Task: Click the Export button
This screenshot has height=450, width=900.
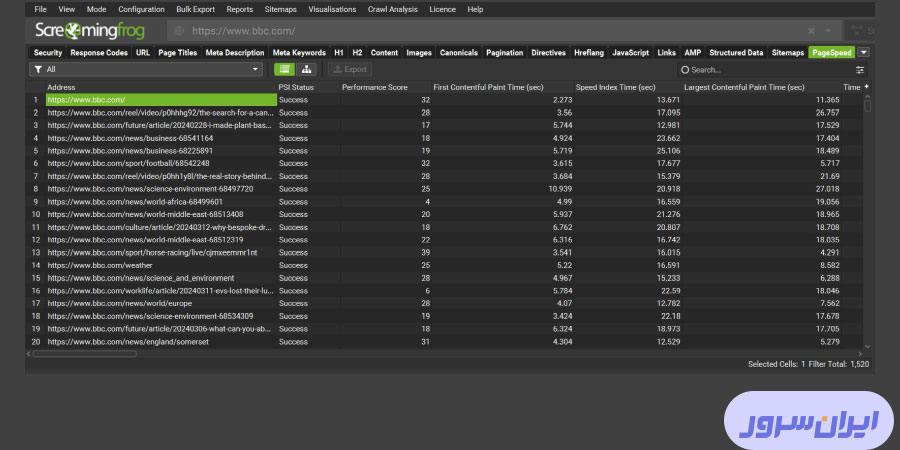Action: tap(349, 70)
